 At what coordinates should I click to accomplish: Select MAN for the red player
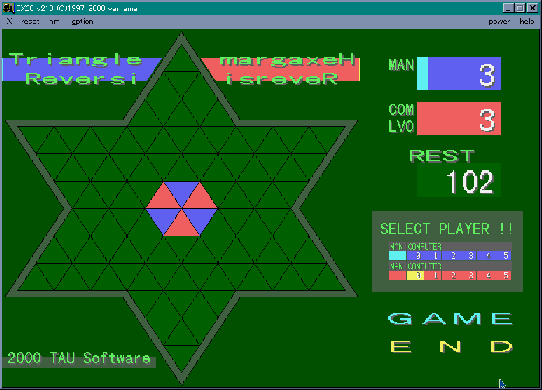pyautogui.click(x=397, y=276)
